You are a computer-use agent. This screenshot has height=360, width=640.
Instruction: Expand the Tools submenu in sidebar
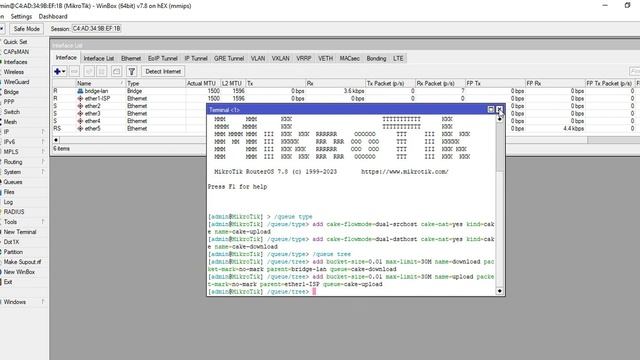tap(43, 222)
